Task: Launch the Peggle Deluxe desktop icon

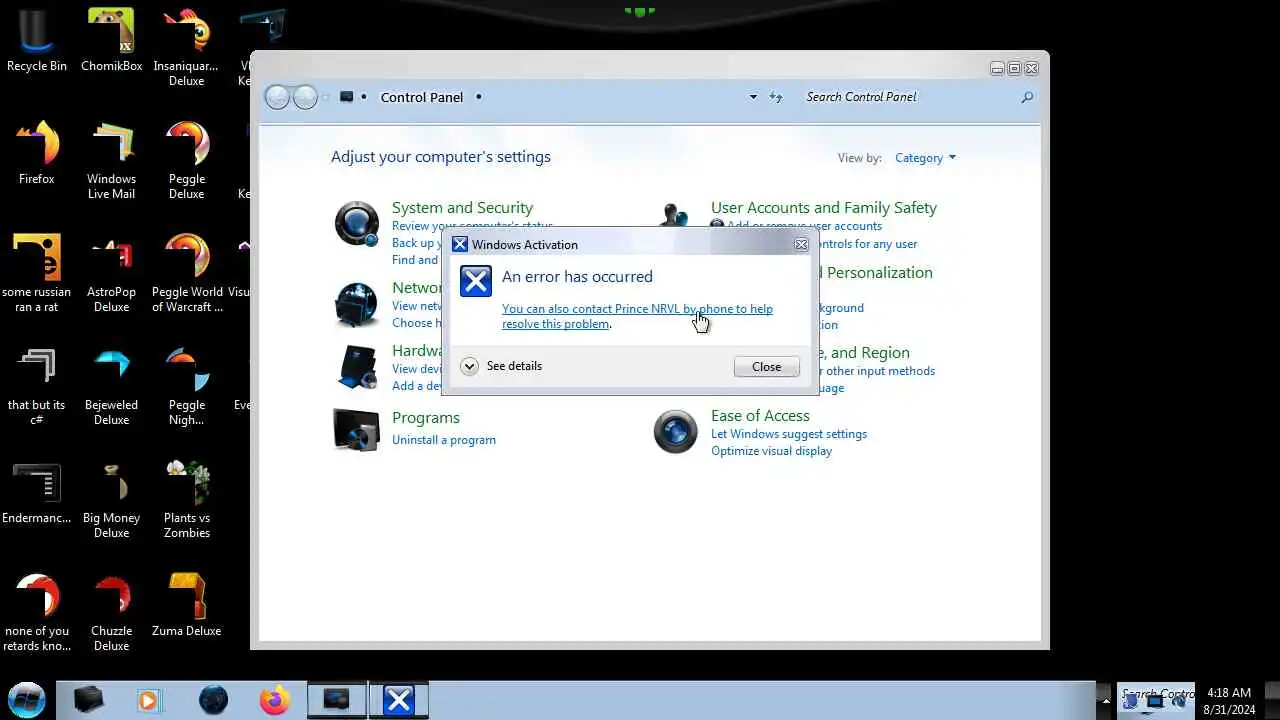Action: [186, 160]
